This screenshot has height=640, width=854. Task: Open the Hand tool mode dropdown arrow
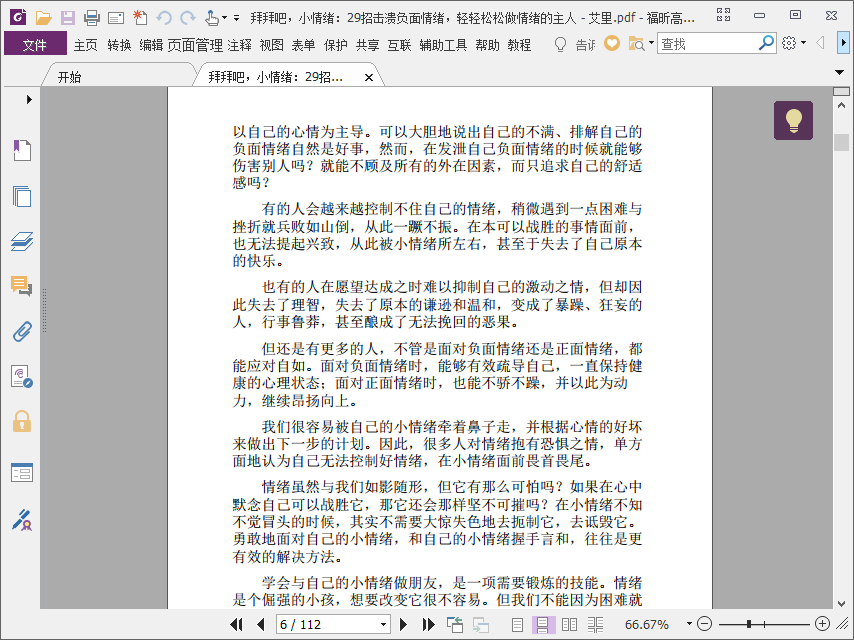coord(224,18)
